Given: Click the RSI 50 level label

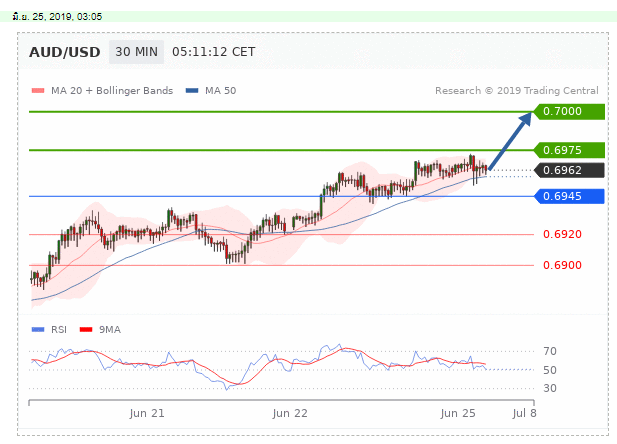Looking at the screenshot, I should [550, 370].
